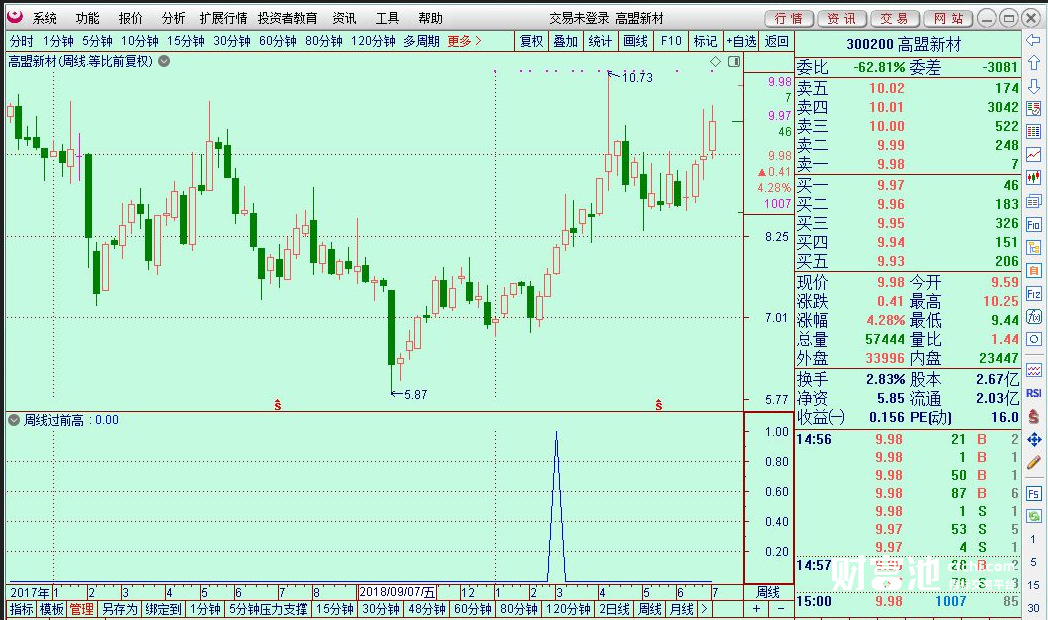Switch sidebar period to 30 minutes
Image resolution: width=1048 pixels, height=620 pixels.
point(1033,607)
